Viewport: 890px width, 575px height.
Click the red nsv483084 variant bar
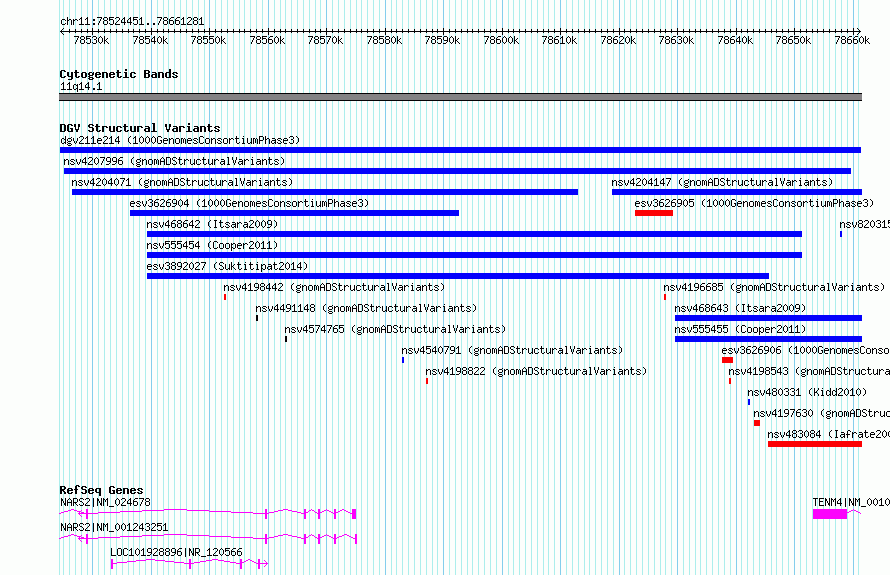[815, 444]
